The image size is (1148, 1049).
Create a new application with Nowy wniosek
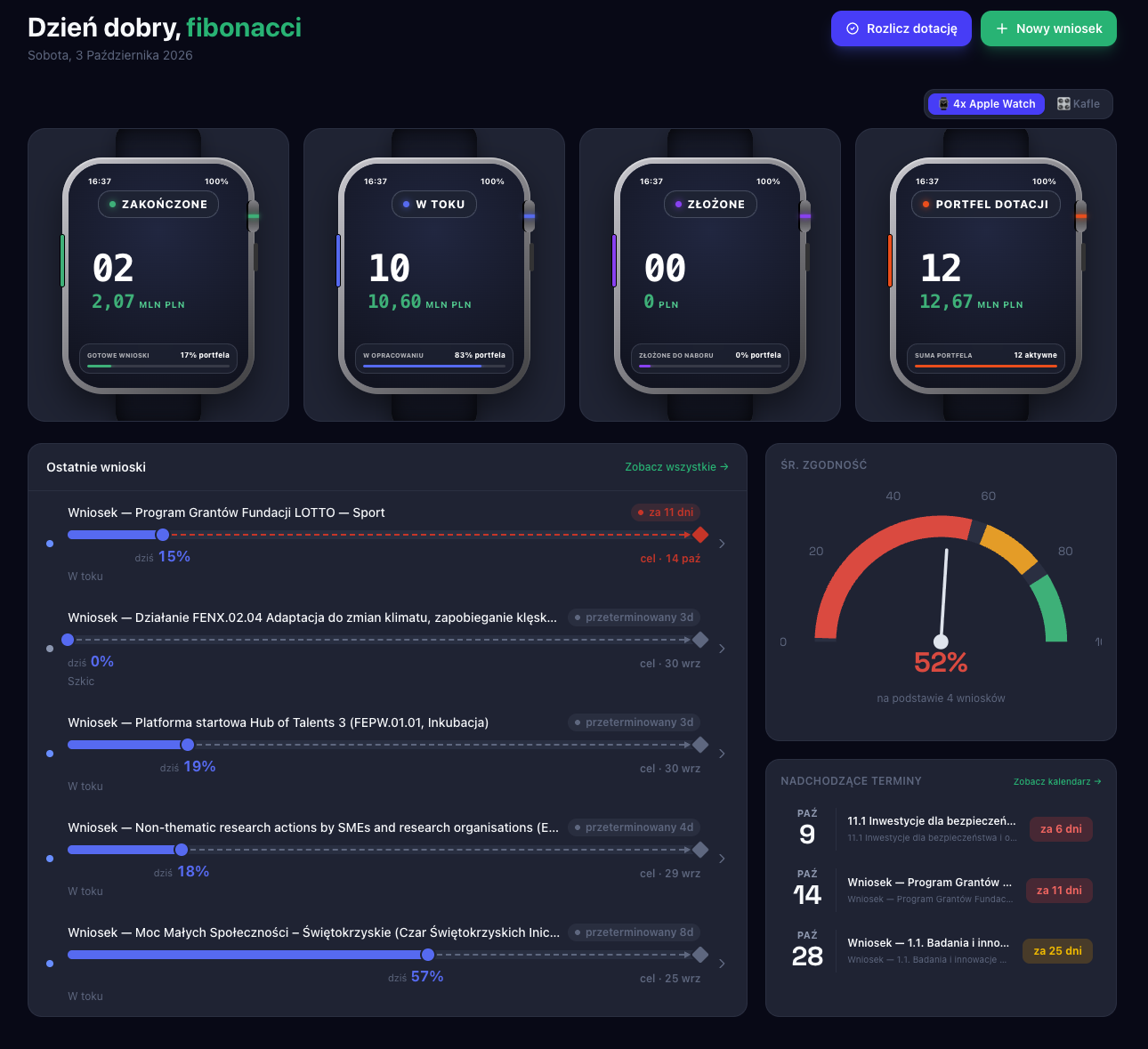[1048, 28]
